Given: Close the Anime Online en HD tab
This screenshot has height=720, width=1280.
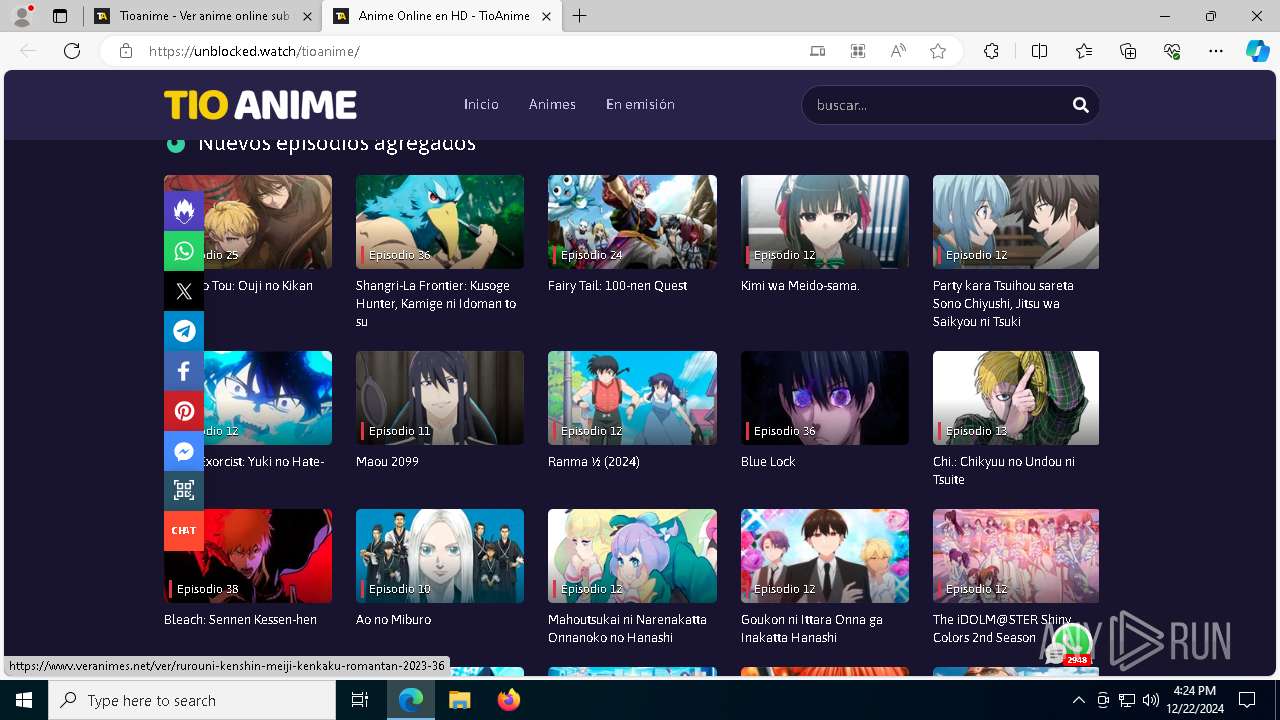Looking at the screenshot, I should (x=546, y=16).
